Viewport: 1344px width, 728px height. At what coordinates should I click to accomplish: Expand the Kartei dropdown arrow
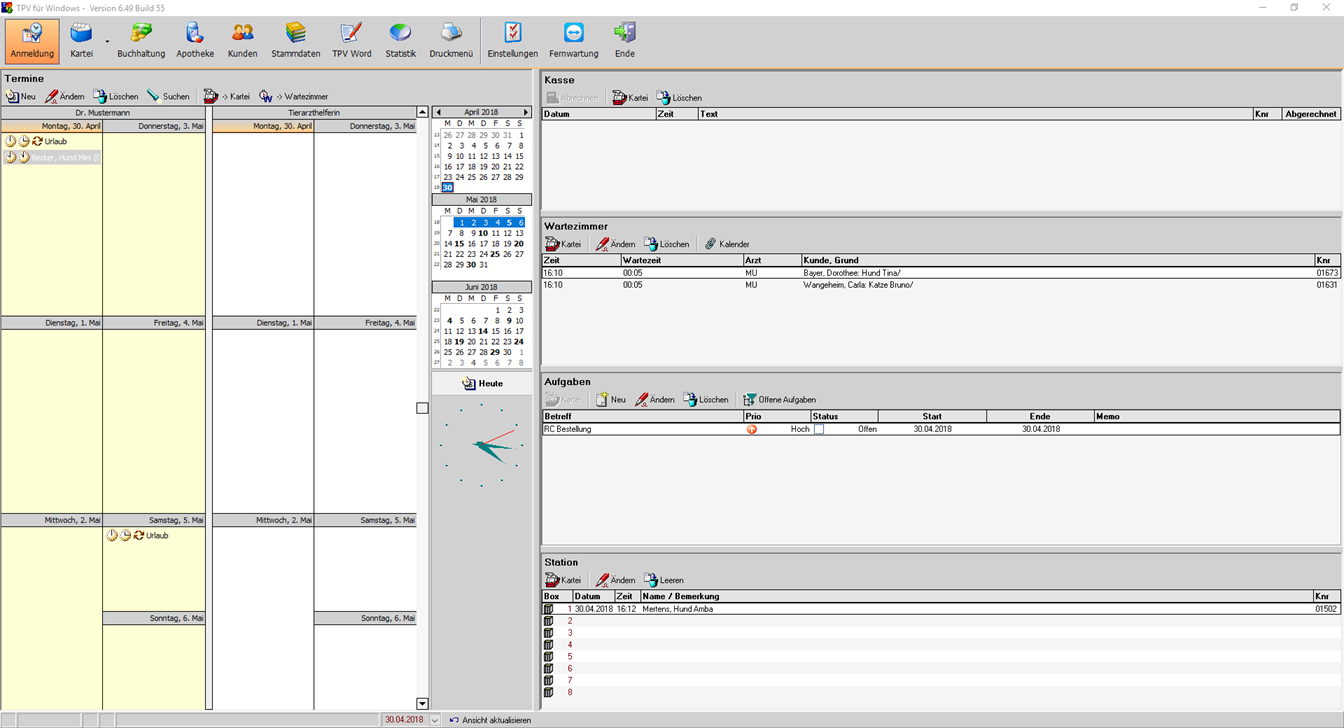point(107,42)
